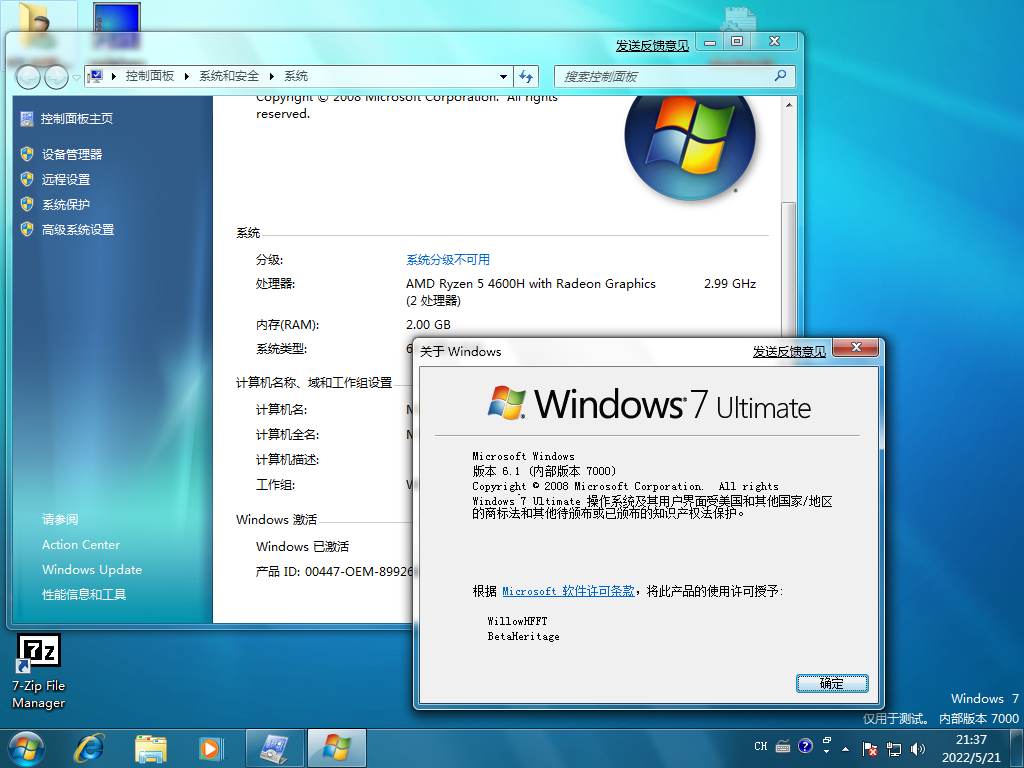Expand the address bar history dropdown

[x=503, y=76]
